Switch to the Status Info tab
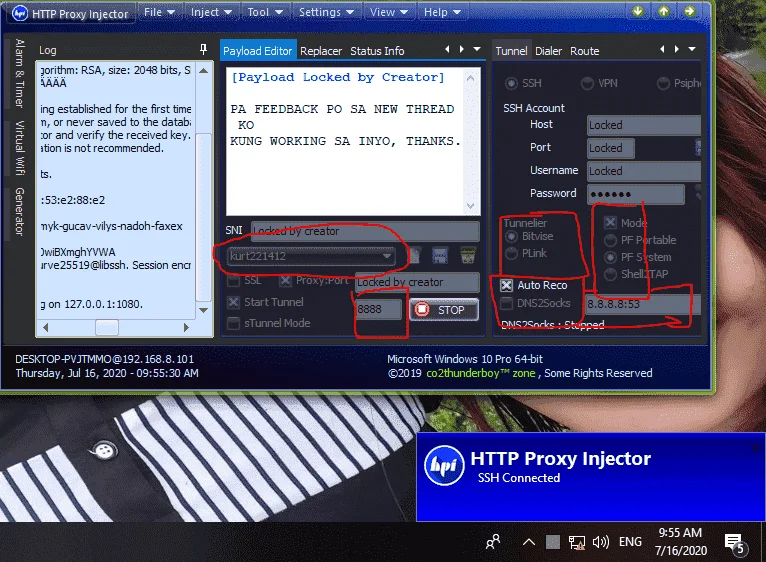The image size is (766, 562). coord(377,51)
